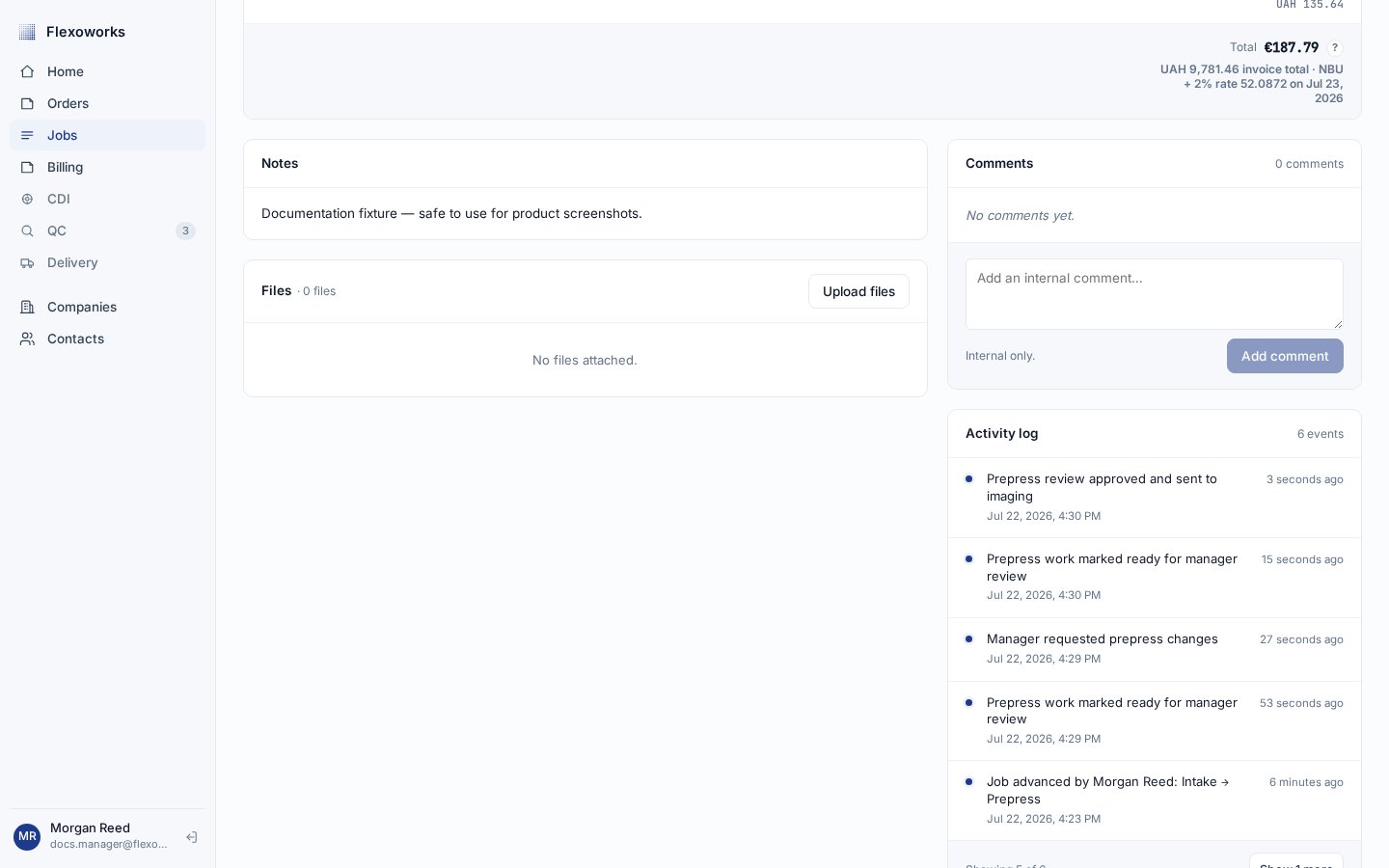The height and width of the screenshot is (868, 1389).
Task: Click the UAH 135.64 amount
Action: (1310, 5)
